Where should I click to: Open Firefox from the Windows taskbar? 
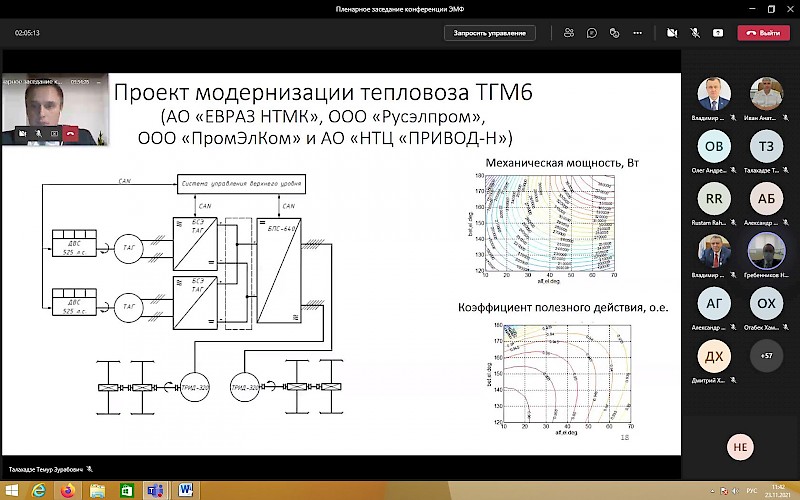point(67,490)
